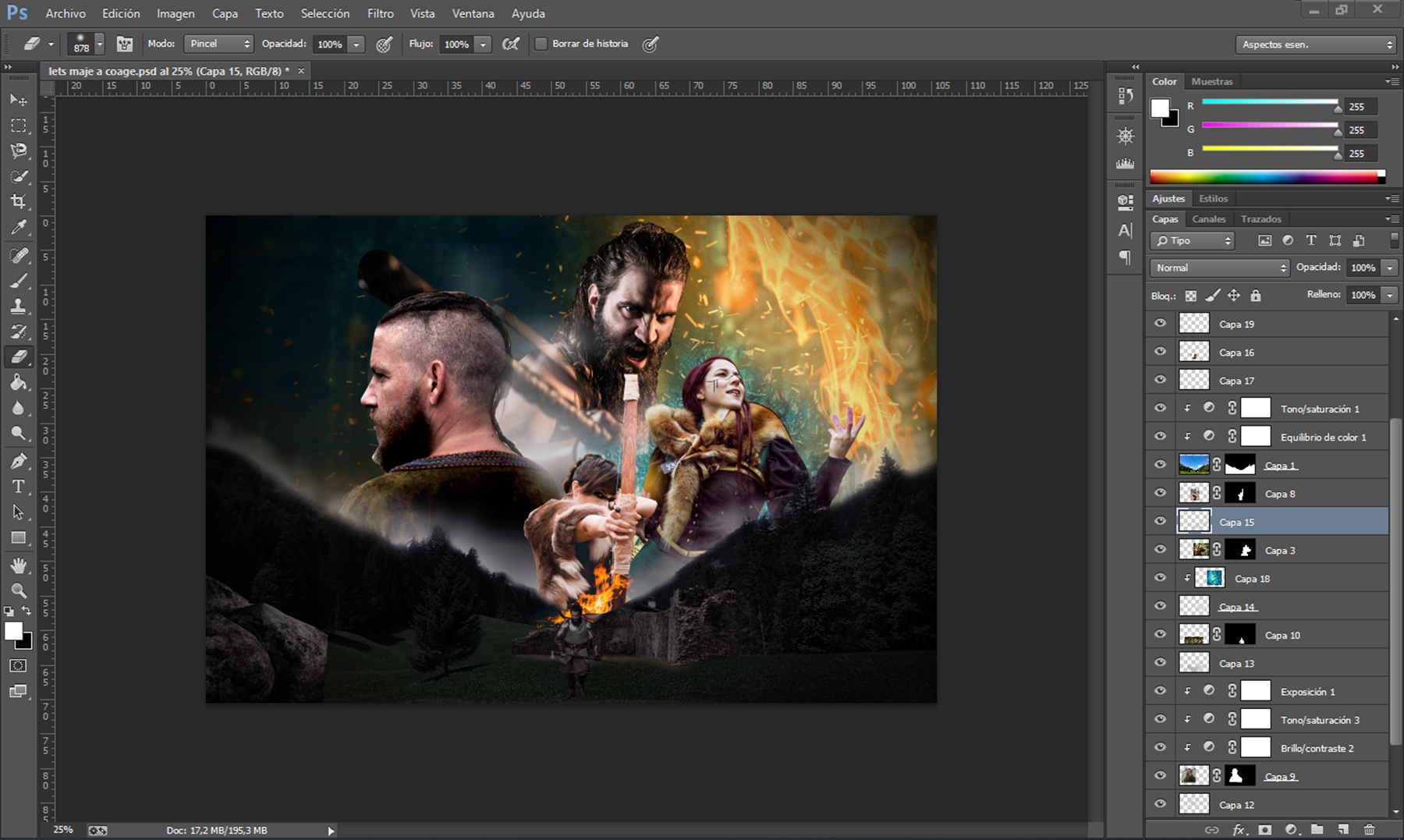
Task: Toggle Quick Mask mode
Action: click(19, 665)
